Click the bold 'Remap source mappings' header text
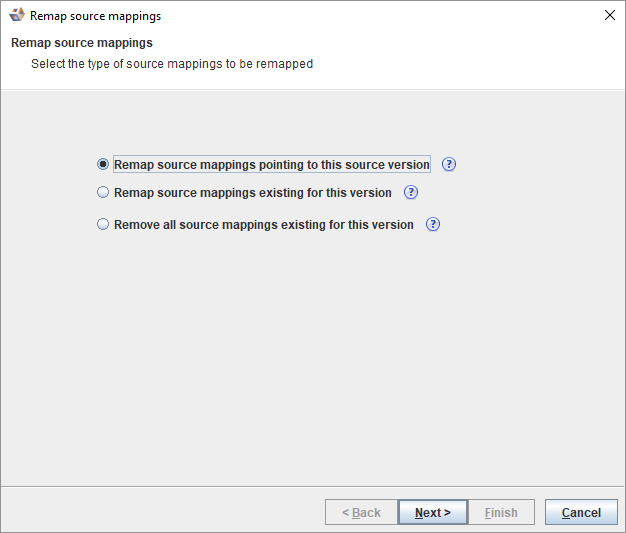The height and width of the screenshot is (533, 626). coord(82,43)
